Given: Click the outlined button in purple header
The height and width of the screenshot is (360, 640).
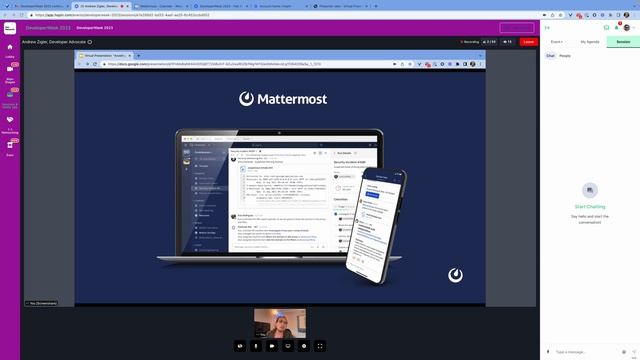Looking at the screenshot, I should click(x=517, y=28).
